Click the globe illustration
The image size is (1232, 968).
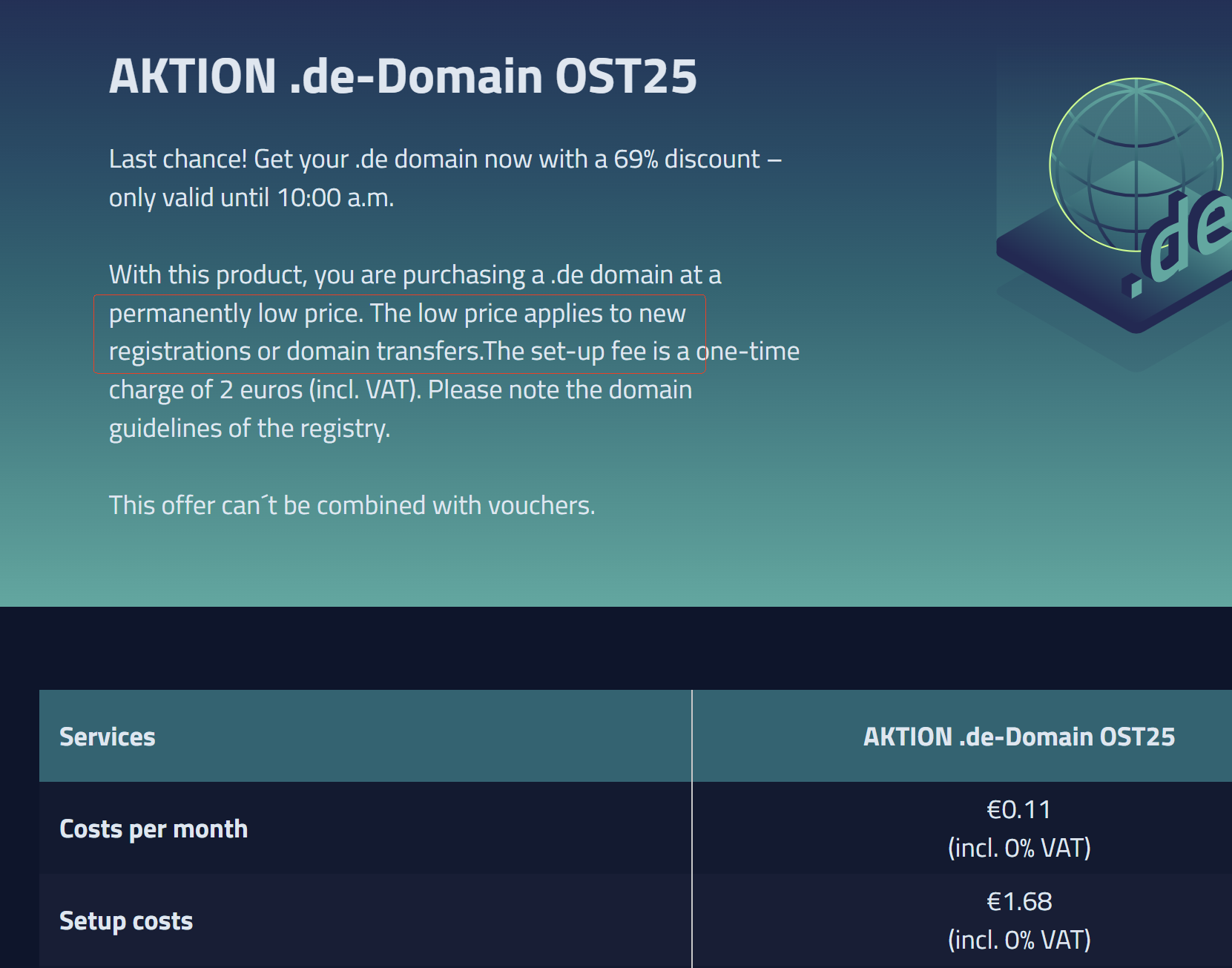[1135, 165]
